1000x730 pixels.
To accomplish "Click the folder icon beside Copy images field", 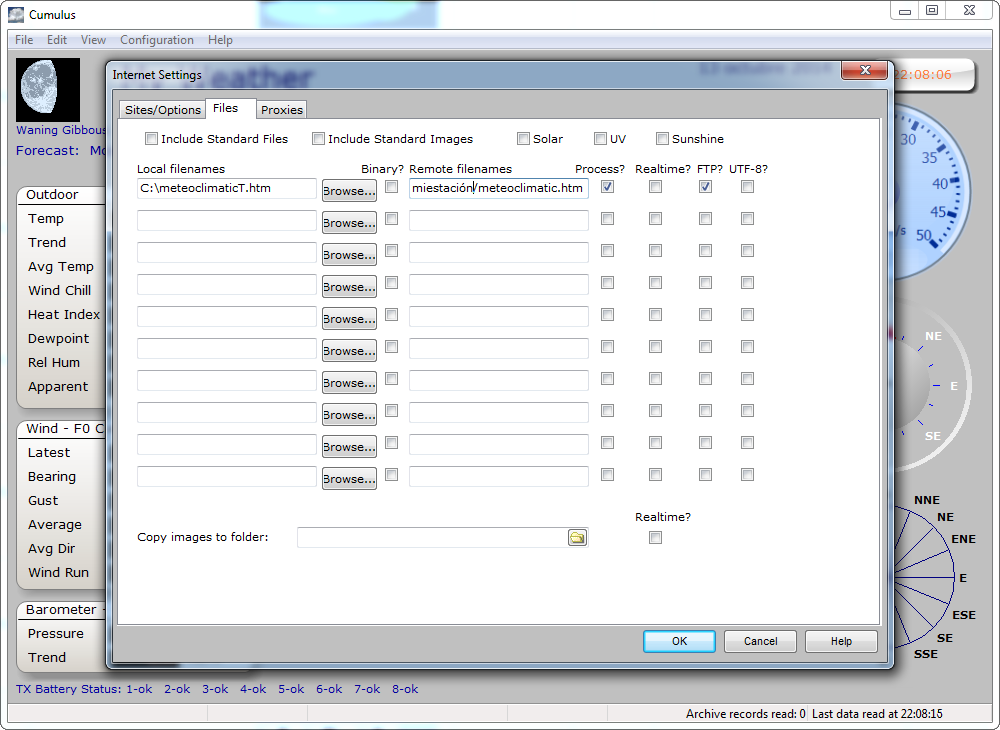I will (x=577, y=538).
